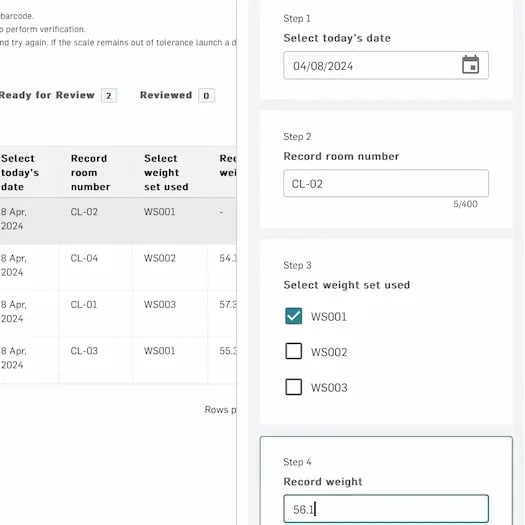Select the CL-02 table row
The width and height of the screenshot is (525, 525).
coord(118,221)
